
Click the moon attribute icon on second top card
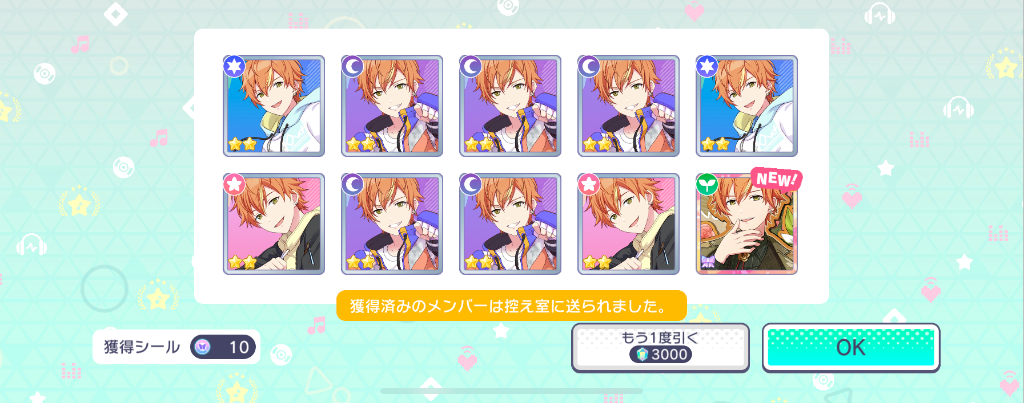352,66
